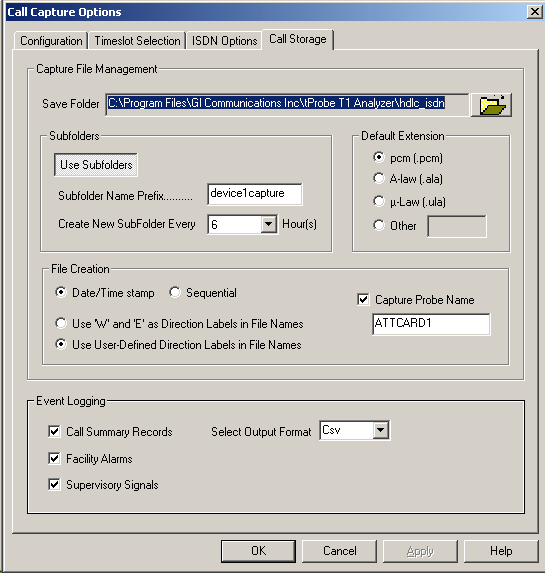Select the pcm (.pcm) extension option
The image size is (545, 573).
coord(379,158)
